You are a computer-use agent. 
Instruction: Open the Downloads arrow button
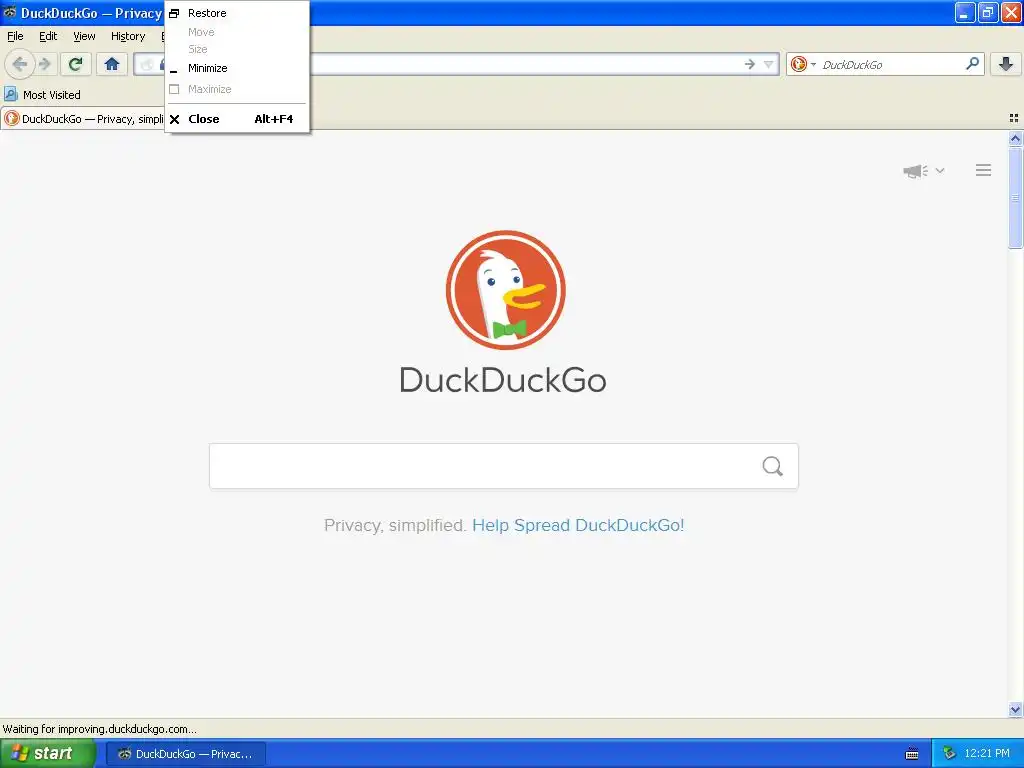(1006, 64)
